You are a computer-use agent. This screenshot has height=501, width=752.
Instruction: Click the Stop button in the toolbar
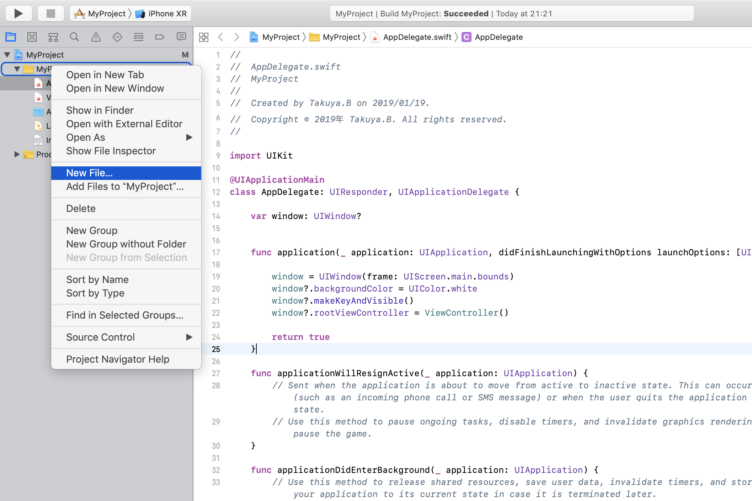pos(50,13)
